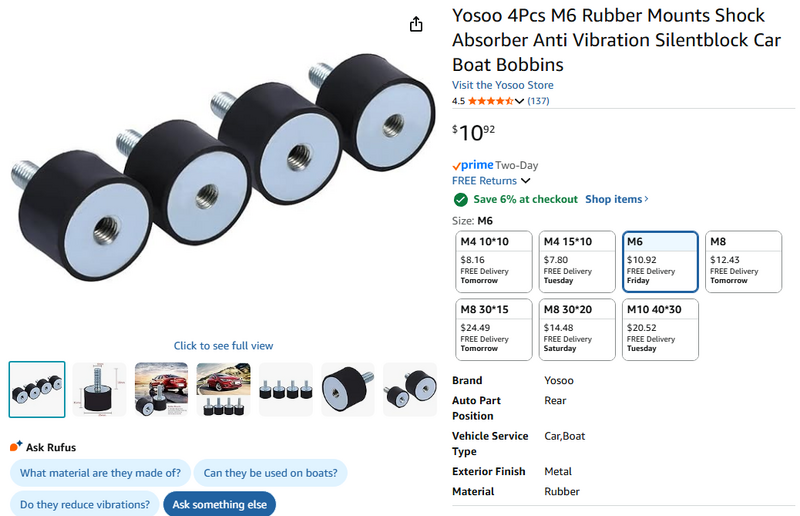
Task: Select the M4 10*10 size option
Action: 493,260
